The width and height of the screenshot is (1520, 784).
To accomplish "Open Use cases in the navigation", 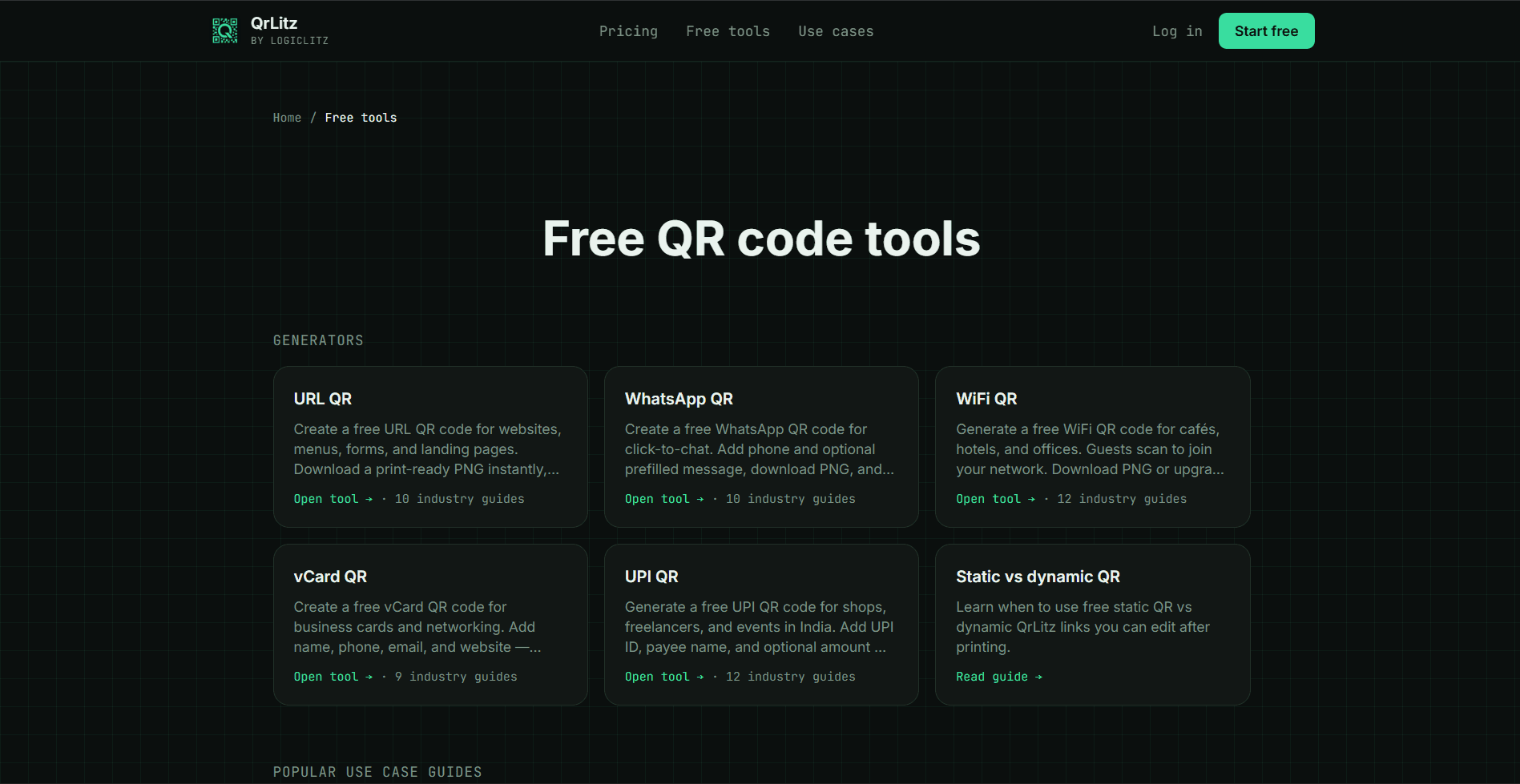I will click(836, 31).
